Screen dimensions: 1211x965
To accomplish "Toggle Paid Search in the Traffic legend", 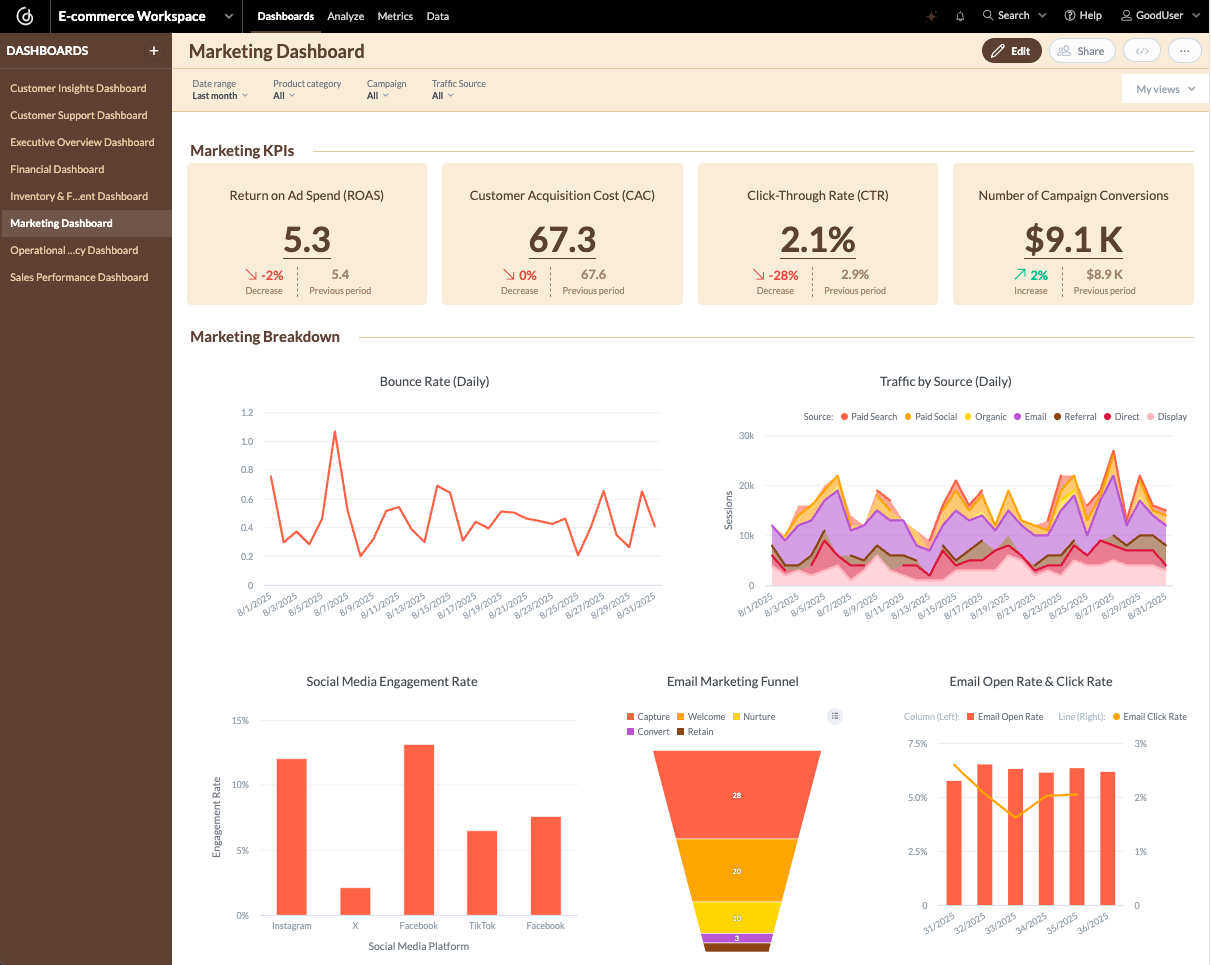I will [x=869, y=416].
